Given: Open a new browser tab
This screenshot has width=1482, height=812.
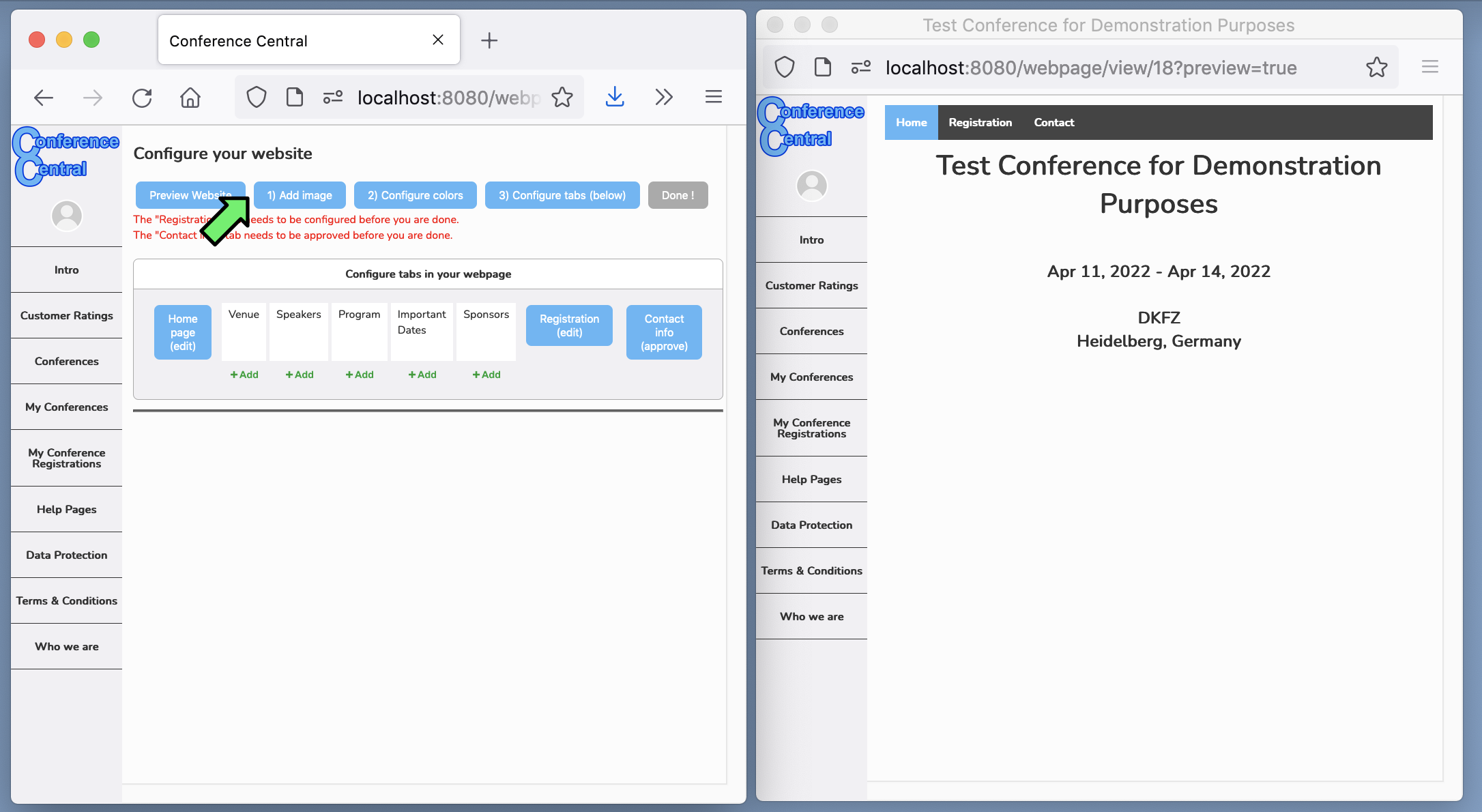Looking at the screenshot, I should (489, 41).
